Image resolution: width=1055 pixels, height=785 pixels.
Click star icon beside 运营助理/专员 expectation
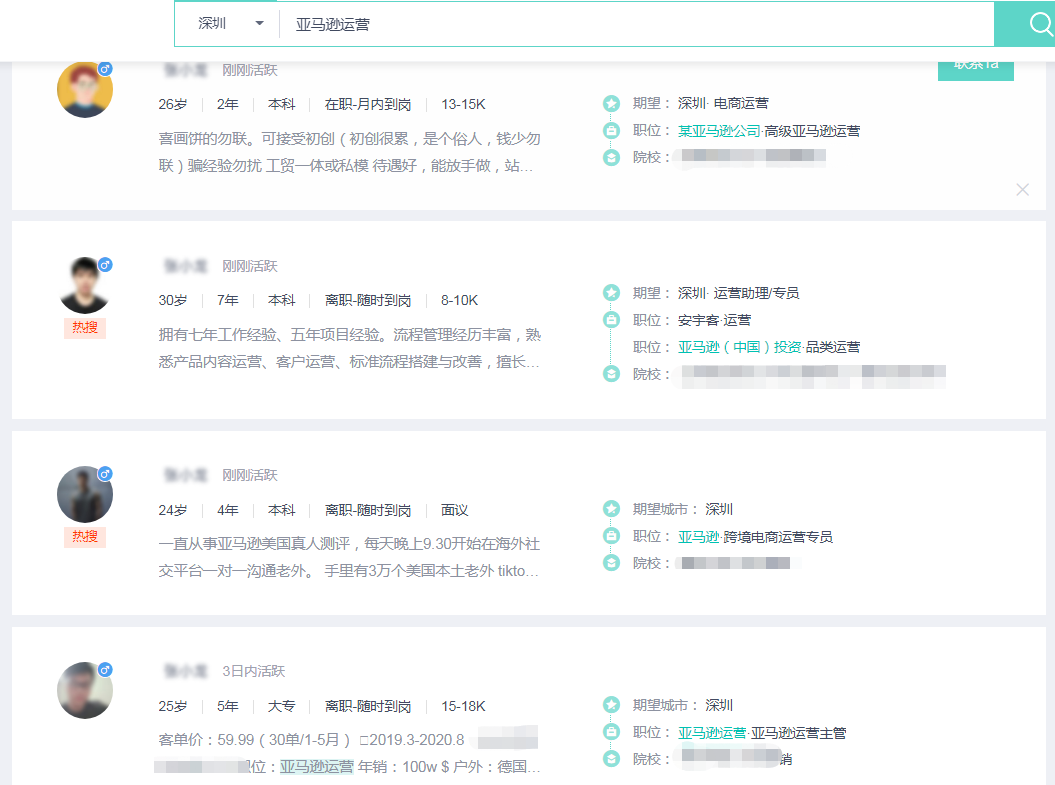(611, 293)
